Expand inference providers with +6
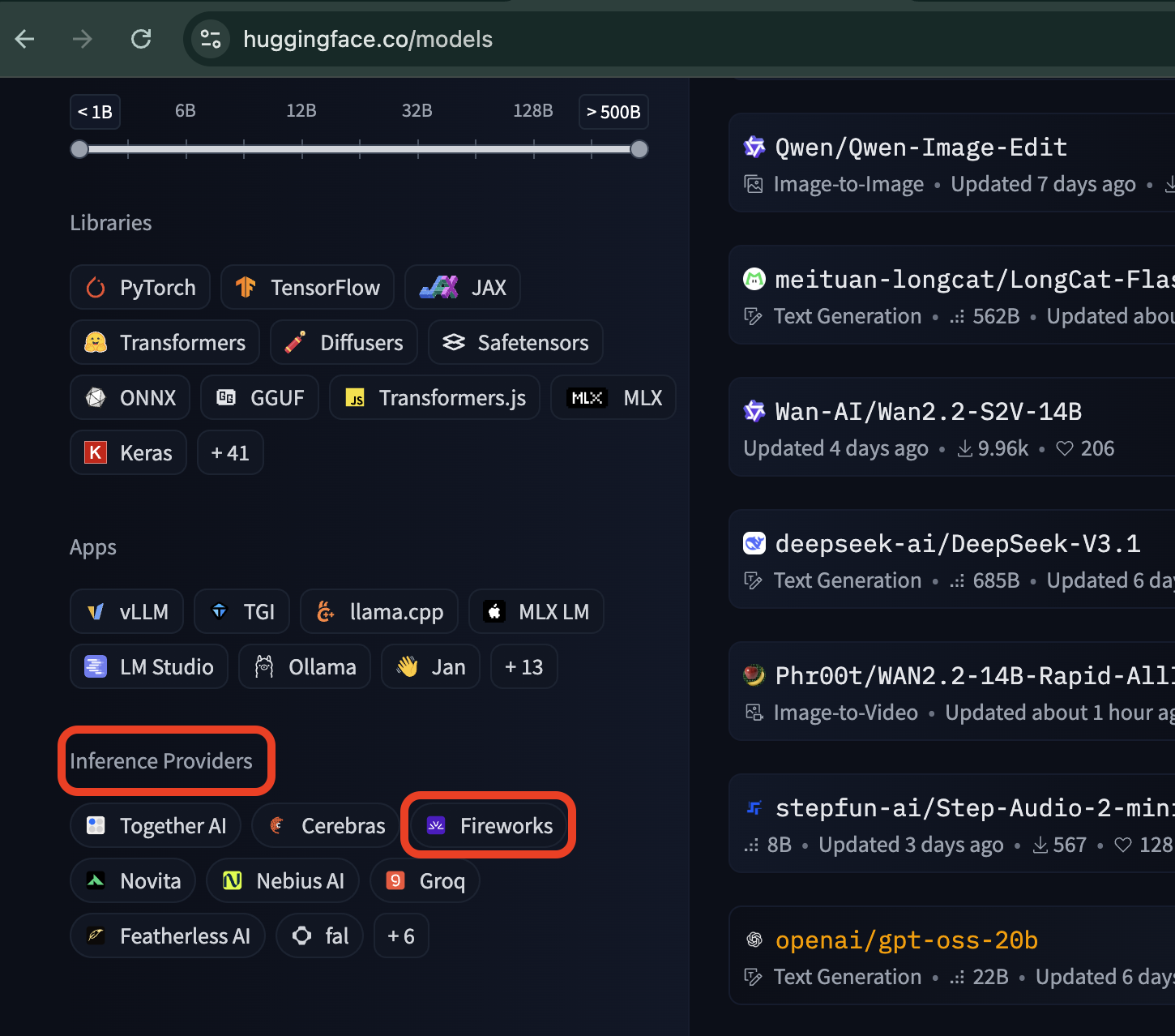1175x1036 pixels. 401,936
